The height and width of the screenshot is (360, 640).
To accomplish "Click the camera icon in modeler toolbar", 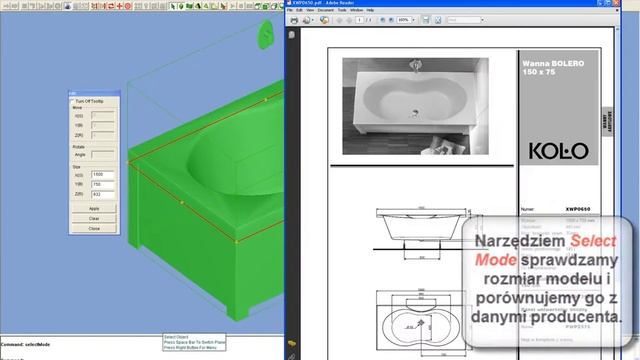I will click(x=67, y=6).
